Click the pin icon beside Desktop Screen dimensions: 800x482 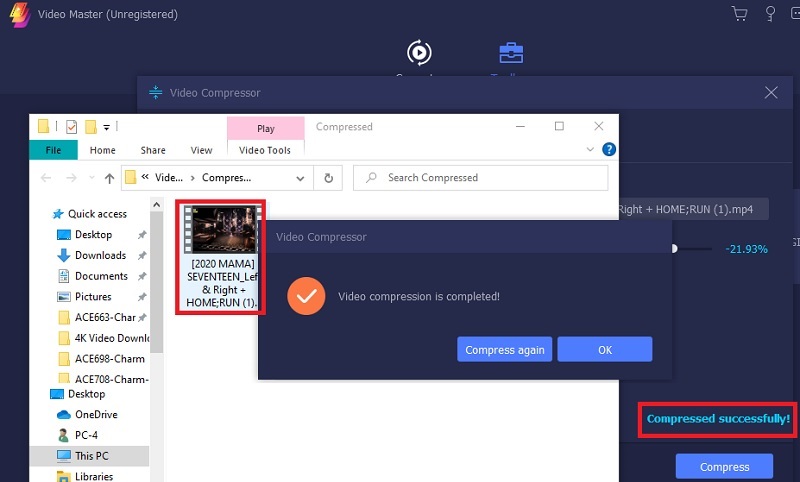tap(142, 235)
